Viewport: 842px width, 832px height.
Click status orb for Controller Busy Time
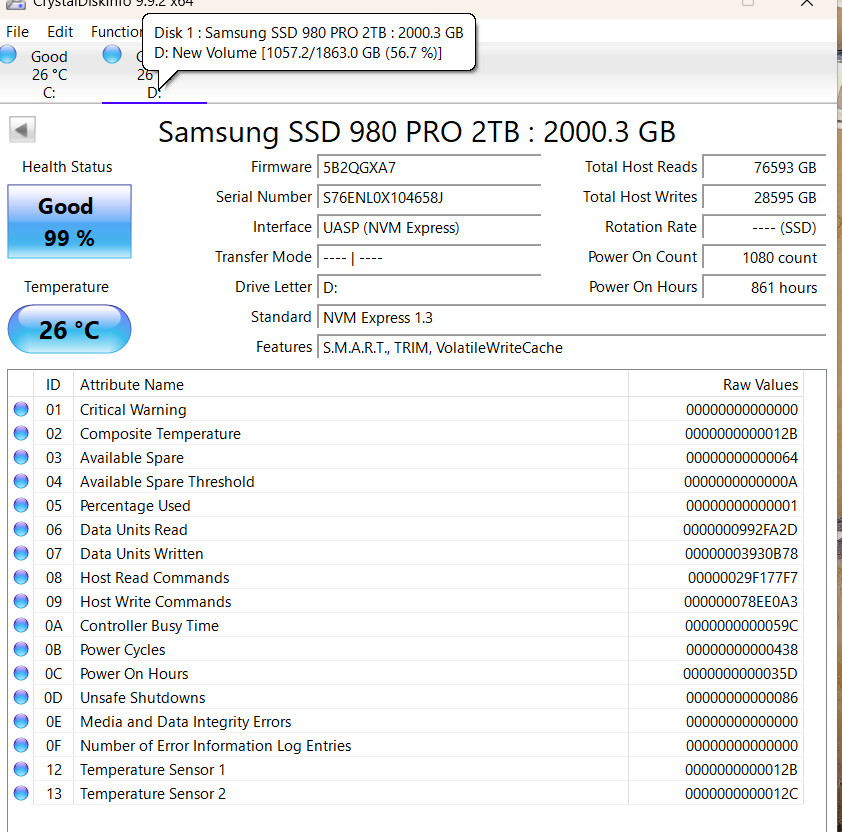point(21,625)
